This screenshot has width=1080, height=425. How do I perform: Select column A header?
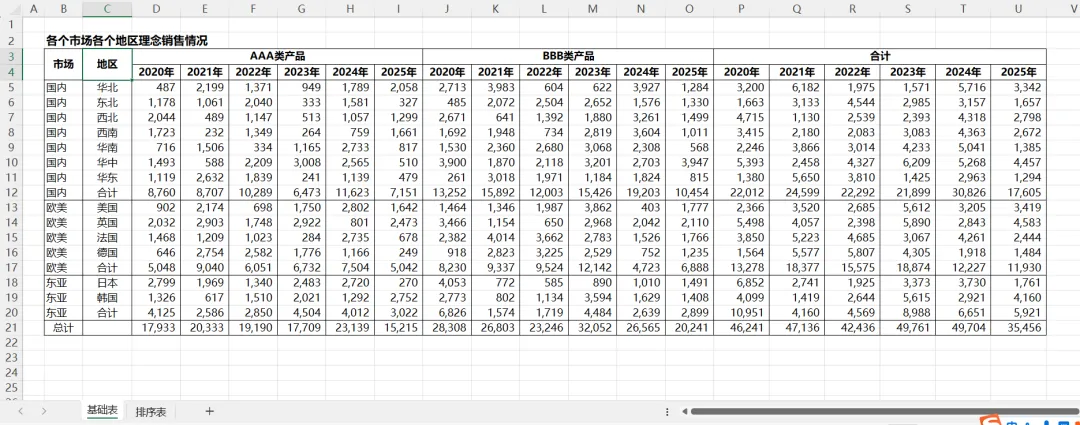point(34,9)
